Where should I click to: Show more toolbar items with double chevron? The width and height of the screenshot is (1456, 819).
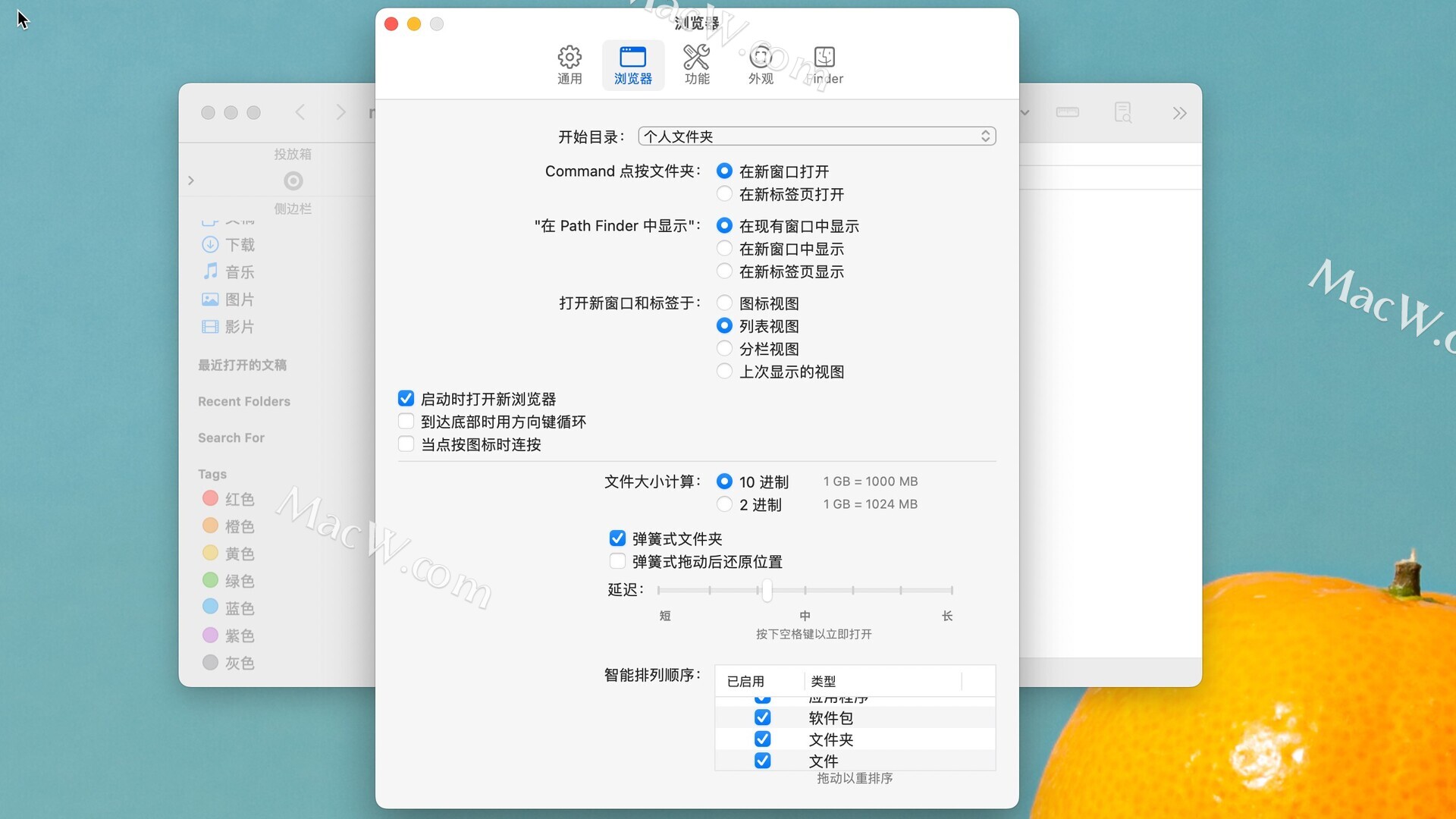click(1179, 113)
